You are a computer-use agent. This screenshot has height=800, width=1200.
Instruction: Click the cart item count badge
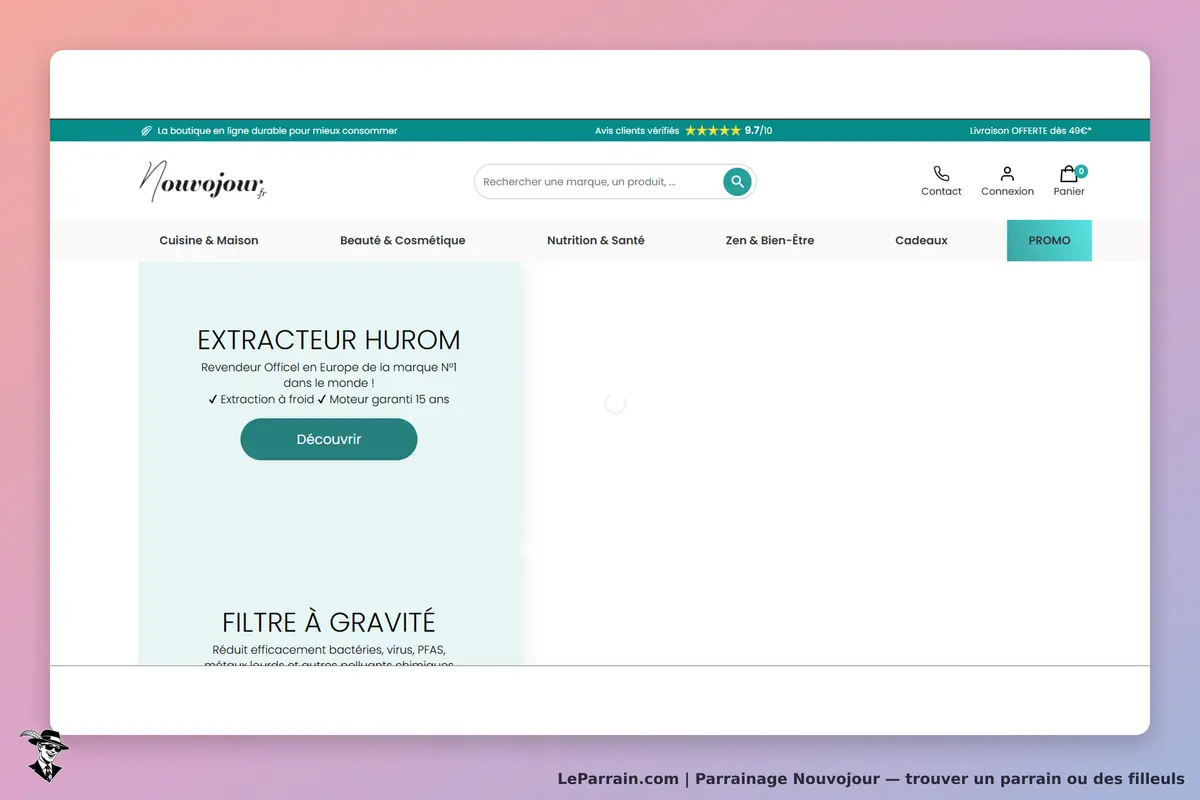[x=1081, y=171]
